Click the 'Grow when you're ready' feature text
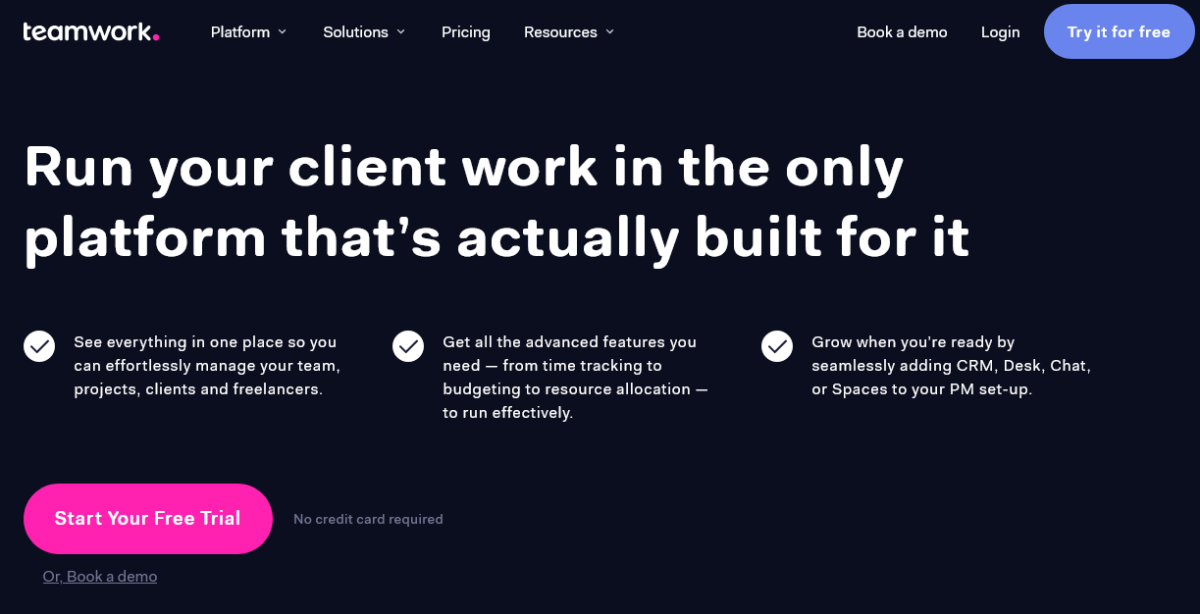Viewport: 1200px width, 614px height. pos(951,366)
